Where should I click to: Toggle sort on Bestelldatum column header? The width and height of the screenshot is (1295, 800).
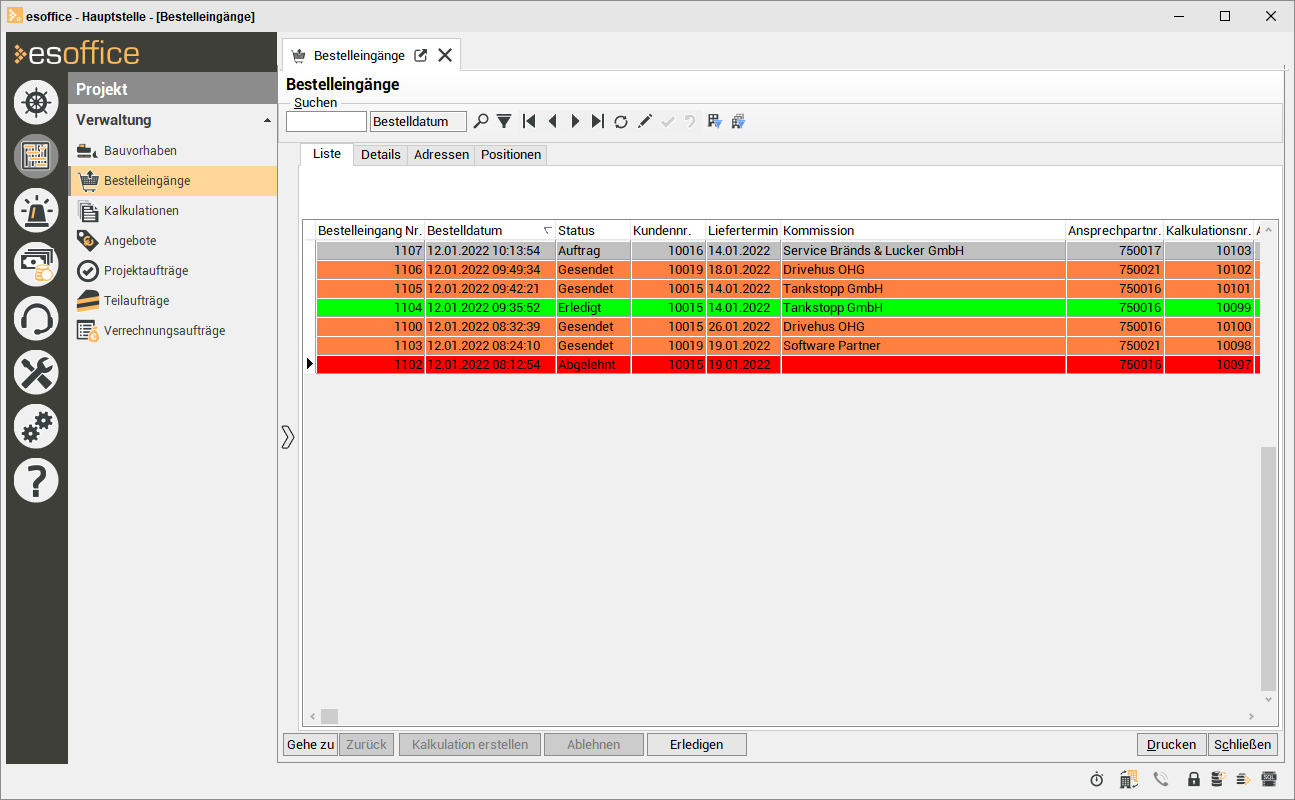coord(490,231)
